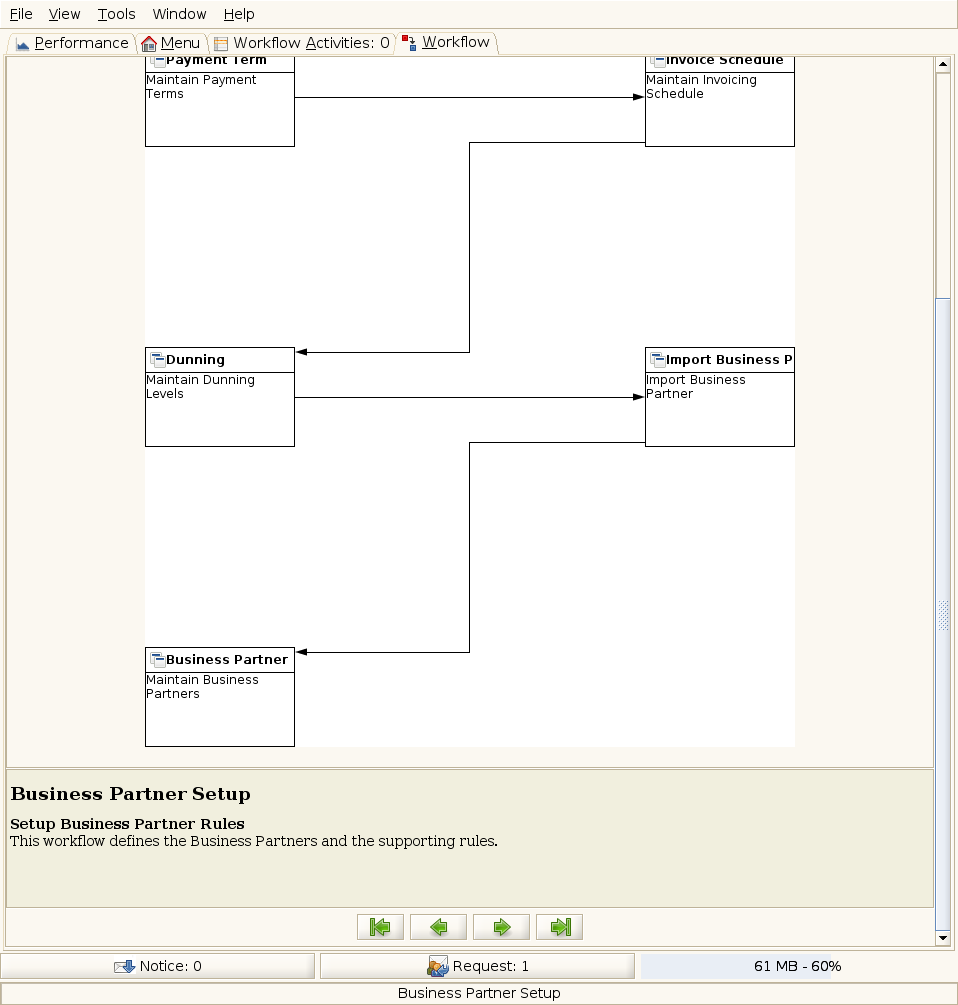Open the Workflow Activities tab
Screen dimensions: 958x1005
[x=301, y=43]
